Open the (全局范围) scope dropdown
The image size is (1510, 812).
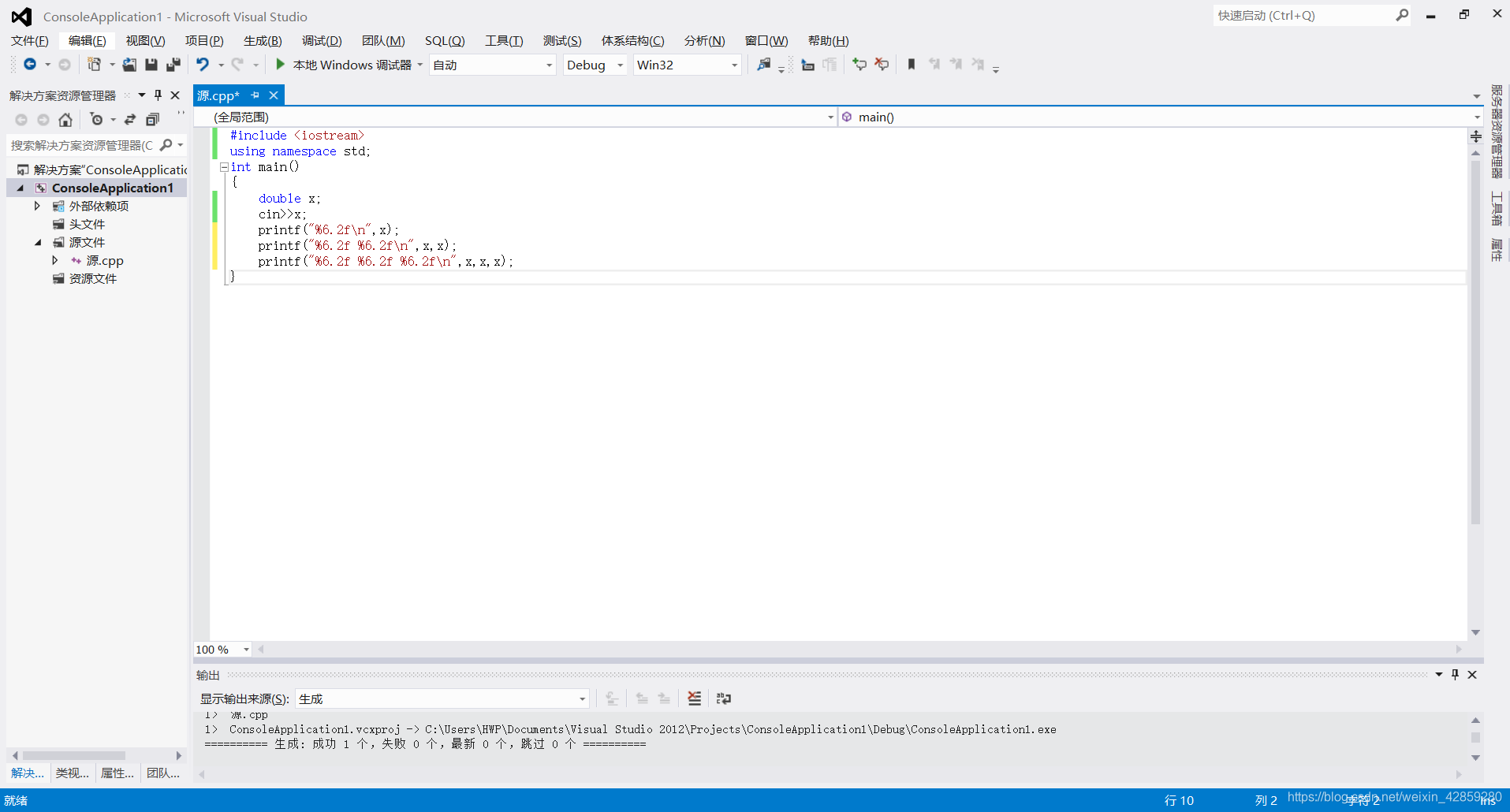click(830, 117)
